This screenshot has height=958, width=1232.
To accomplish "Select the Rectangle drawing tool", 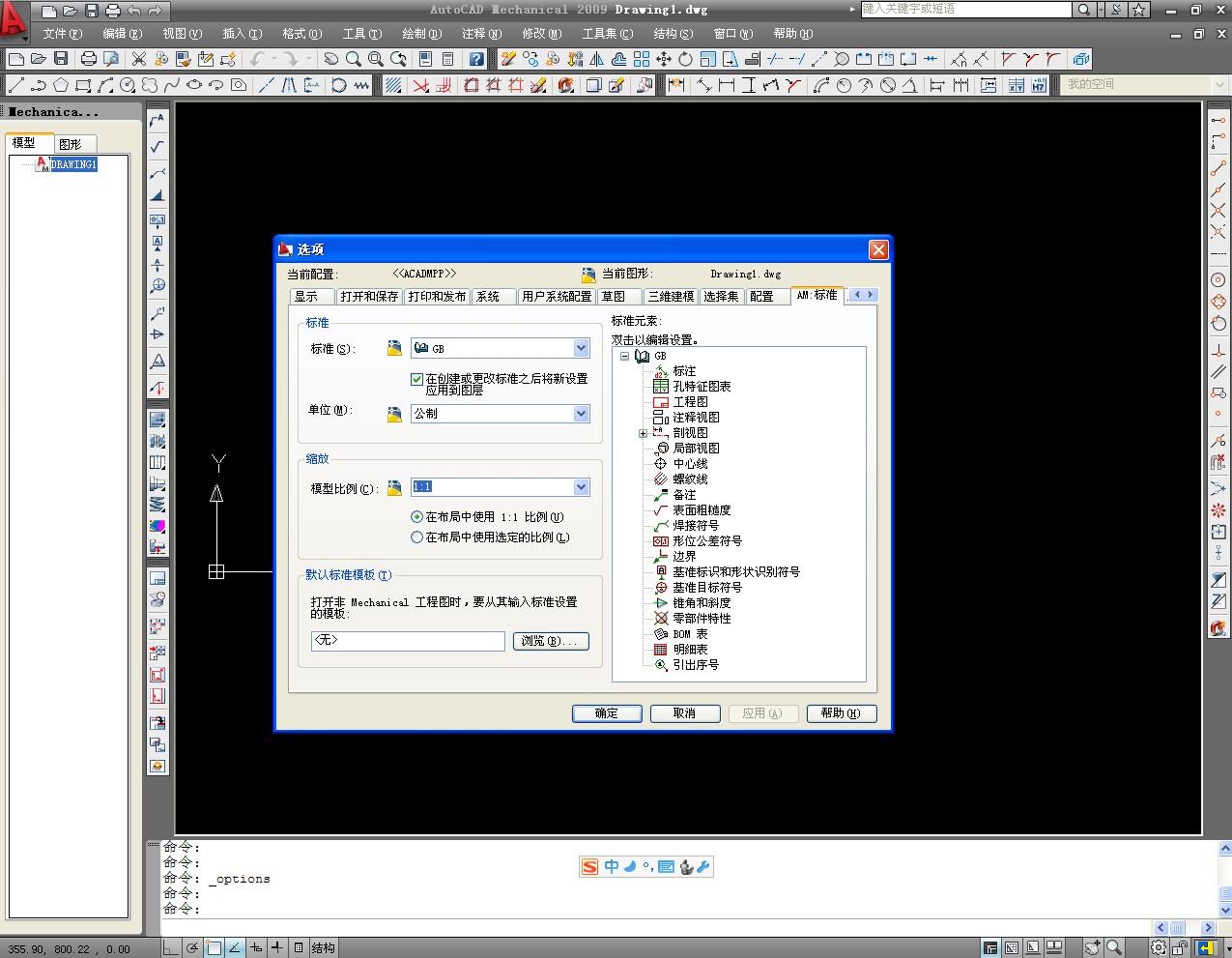I will (83, 85).
